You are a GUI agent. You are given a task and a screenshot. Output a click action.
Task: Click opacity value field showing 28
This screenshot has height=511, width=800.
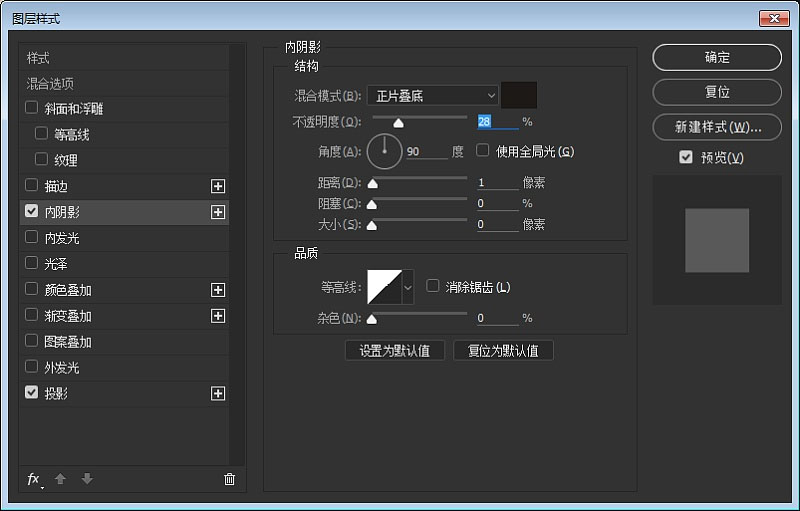[497, 122]
